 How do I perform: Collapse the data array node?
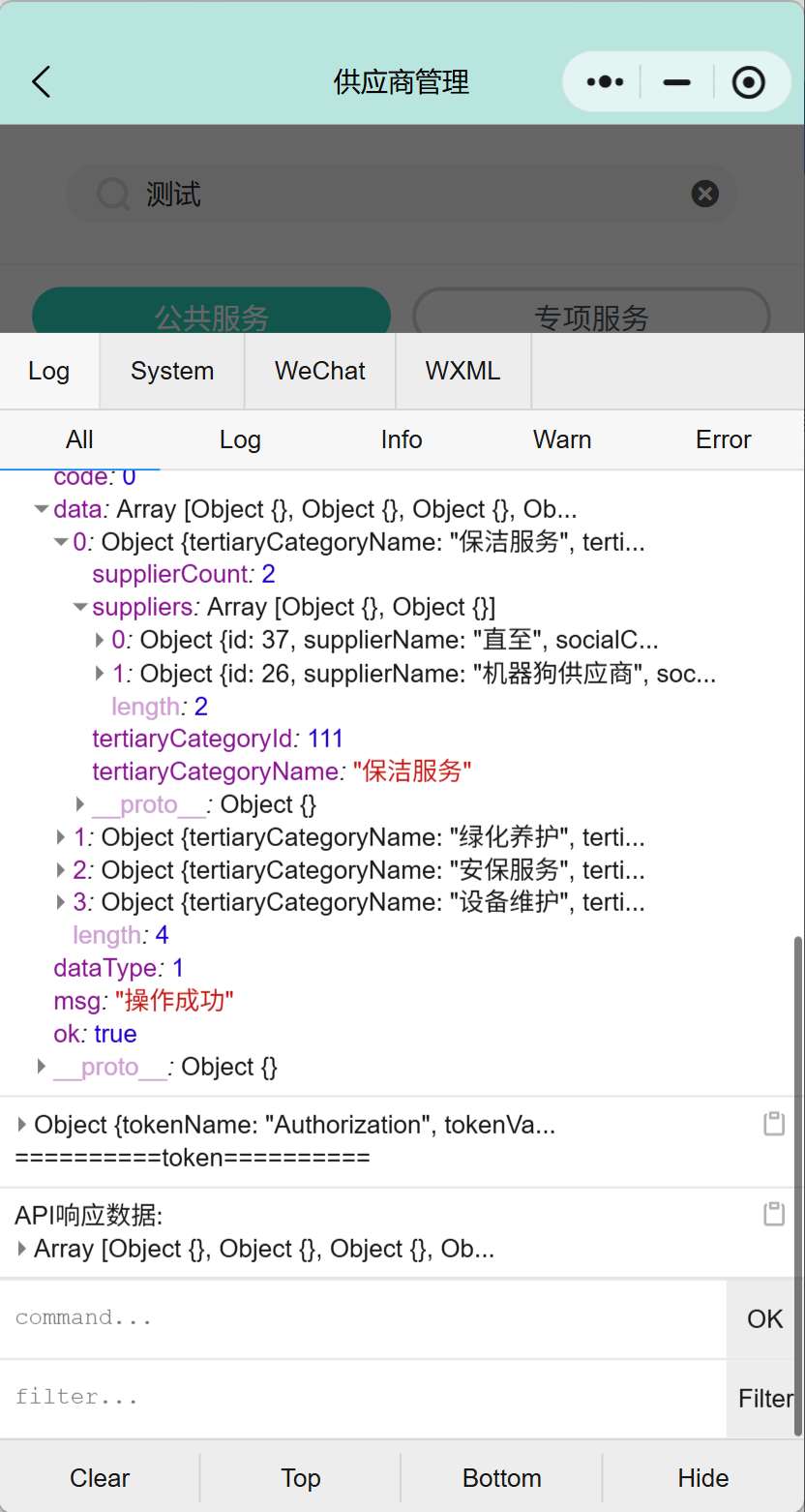[41, 509]
